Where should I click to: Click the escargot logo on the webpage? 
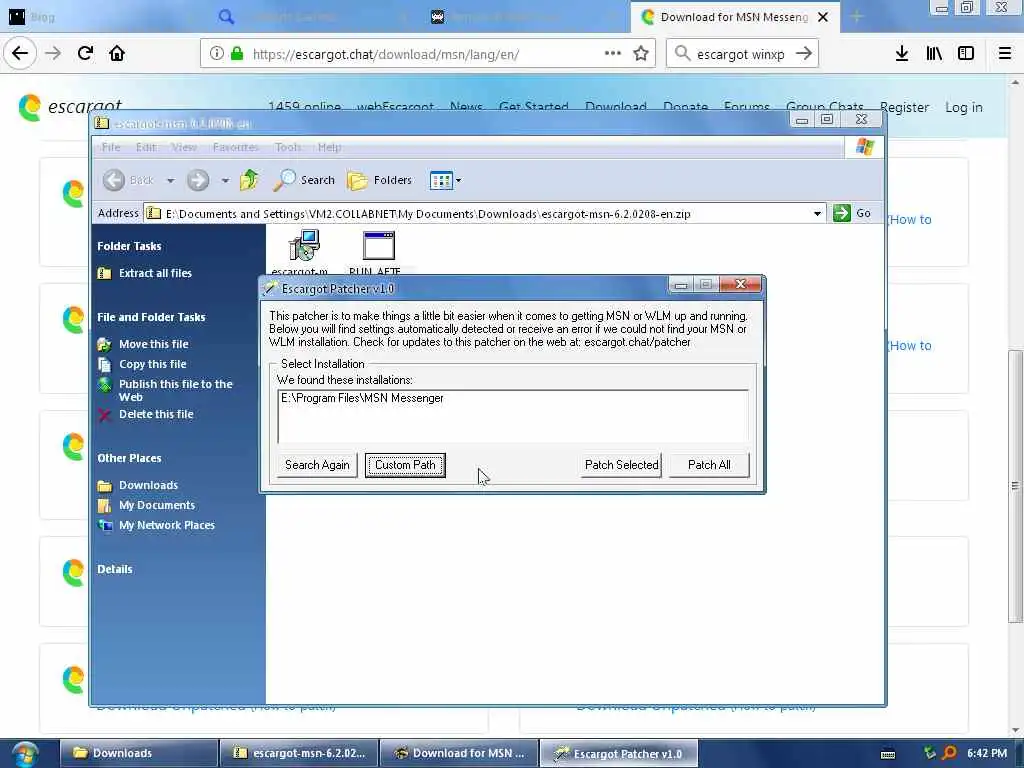point(70,107)
